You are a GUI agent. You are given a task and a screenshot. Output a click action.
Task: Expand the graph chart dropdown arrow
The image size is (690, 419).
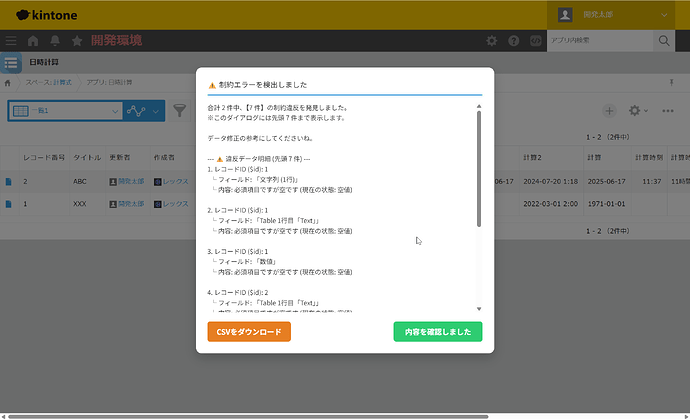[156, 111]
